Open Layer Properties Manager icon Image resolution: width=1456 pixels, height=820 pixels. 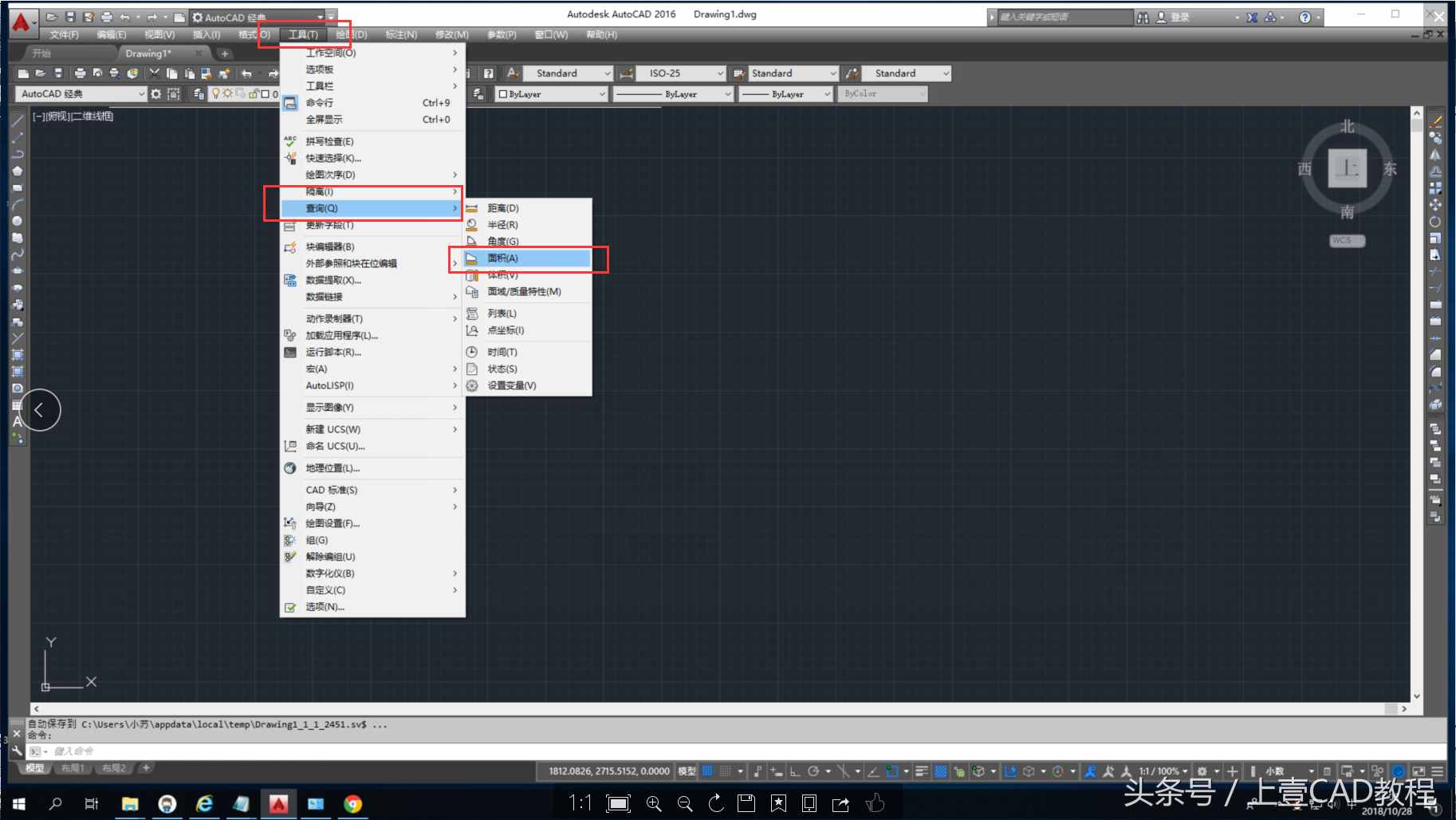[x=199, y=94]
